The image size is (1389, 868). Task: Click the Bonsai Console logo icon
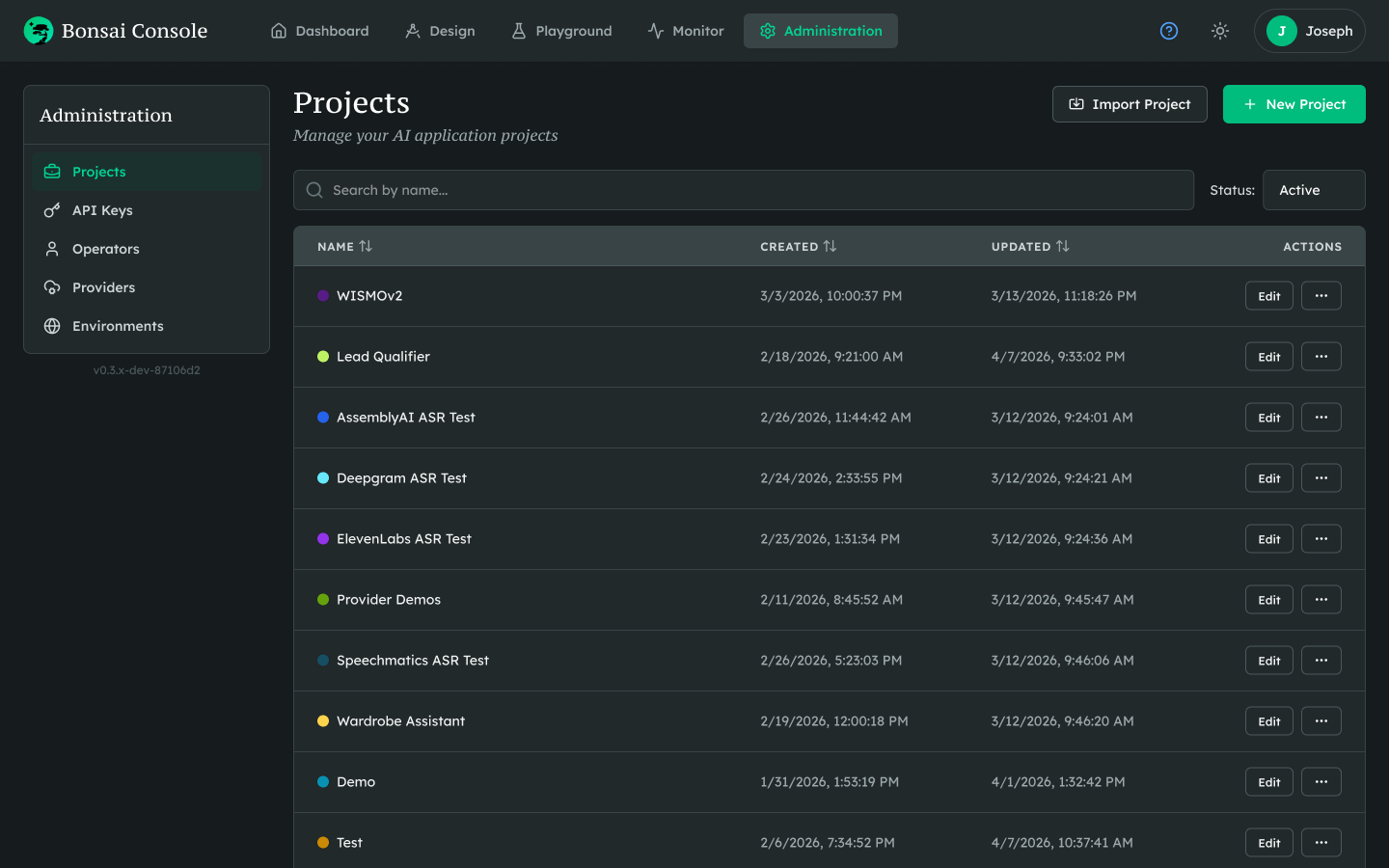[x=39, y=31]
